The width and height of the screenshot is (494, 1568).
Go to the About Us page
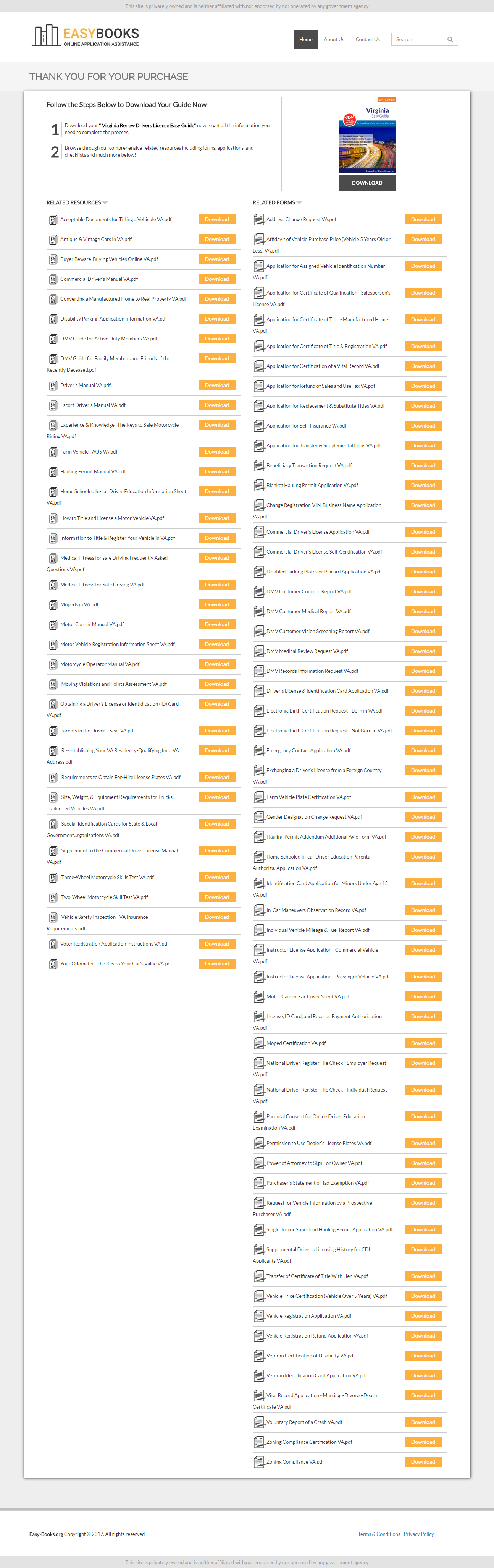333,40
